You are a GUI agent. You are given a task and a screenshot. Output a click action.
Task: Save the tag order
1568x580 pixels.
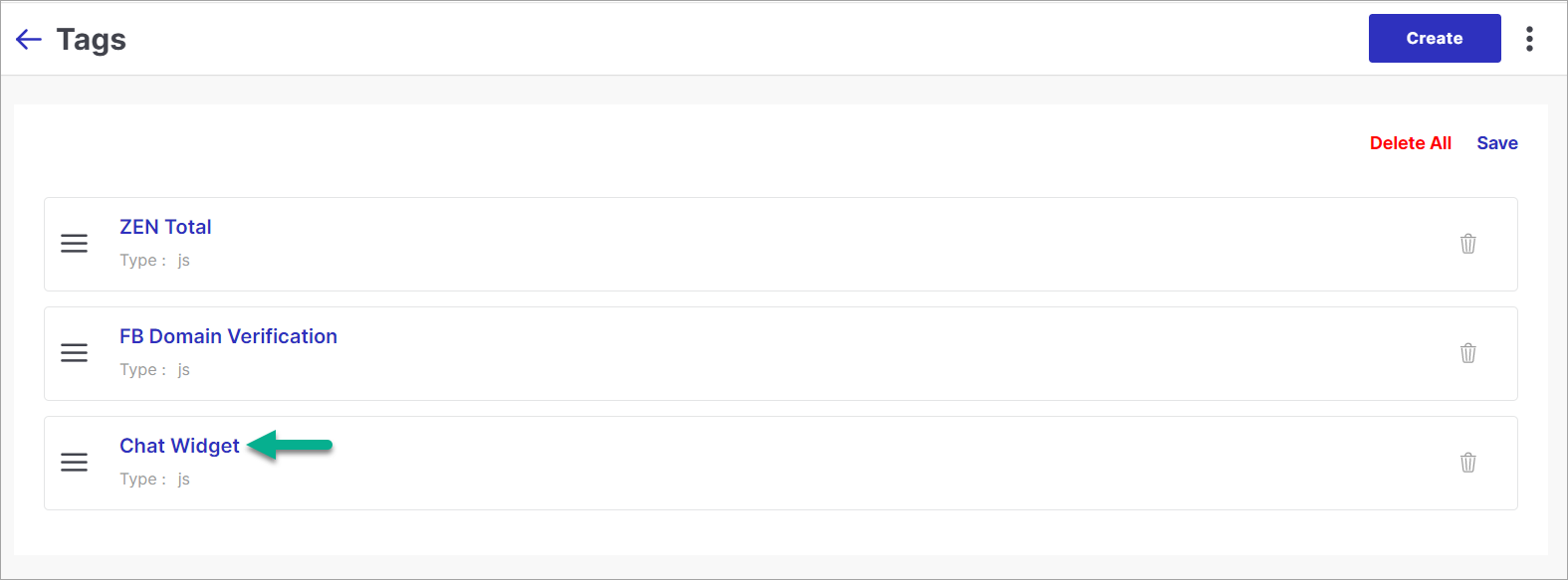click(x=1497, y=143)
